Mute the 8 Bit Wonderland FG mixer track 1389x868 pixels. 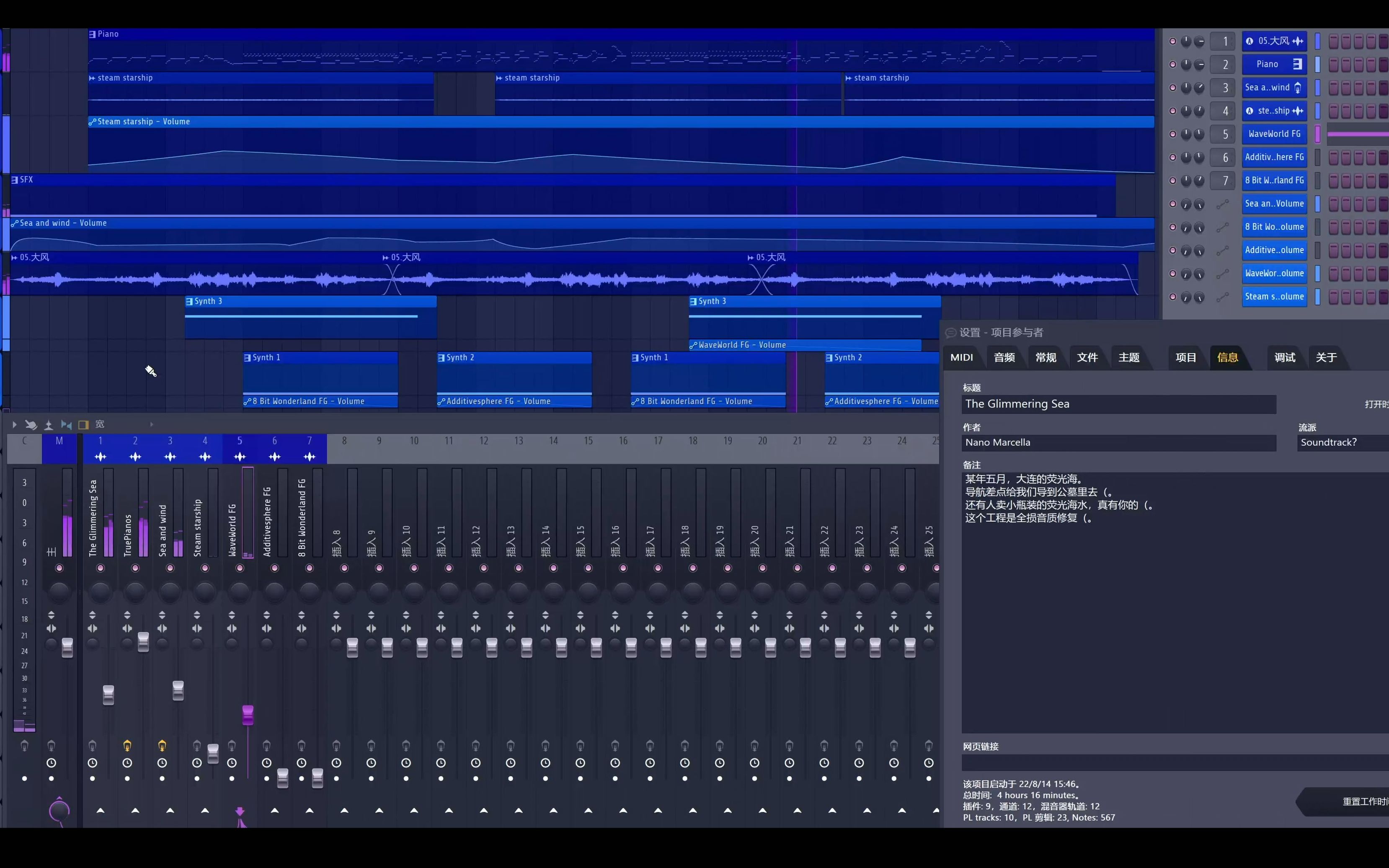point(310,568)
